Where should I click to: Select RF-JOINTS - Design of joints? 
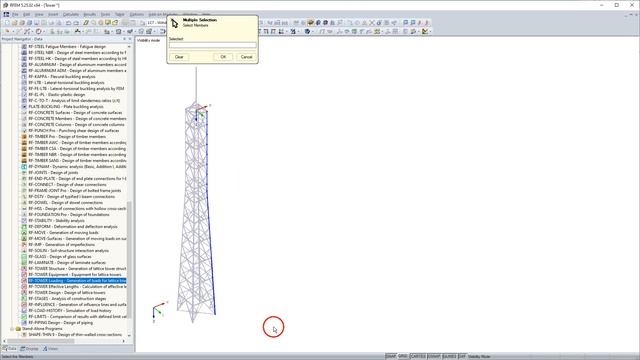tap(53, 173)
